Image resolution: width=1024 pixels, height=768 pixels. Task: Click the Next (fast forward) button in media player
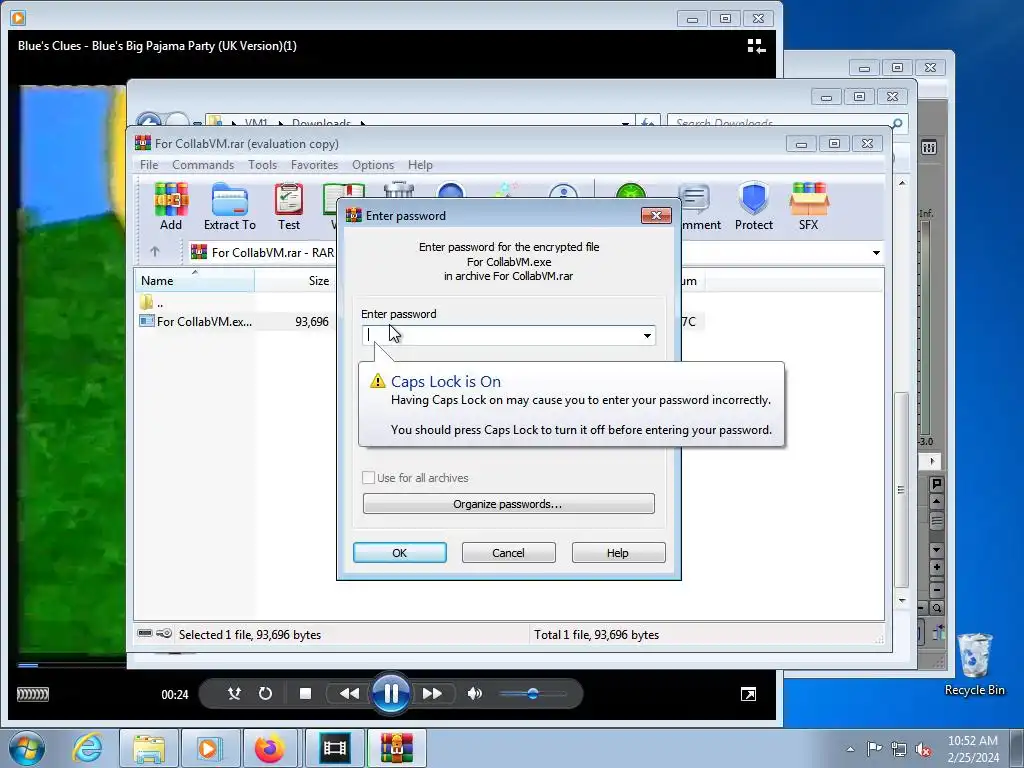tap(432, 694)
